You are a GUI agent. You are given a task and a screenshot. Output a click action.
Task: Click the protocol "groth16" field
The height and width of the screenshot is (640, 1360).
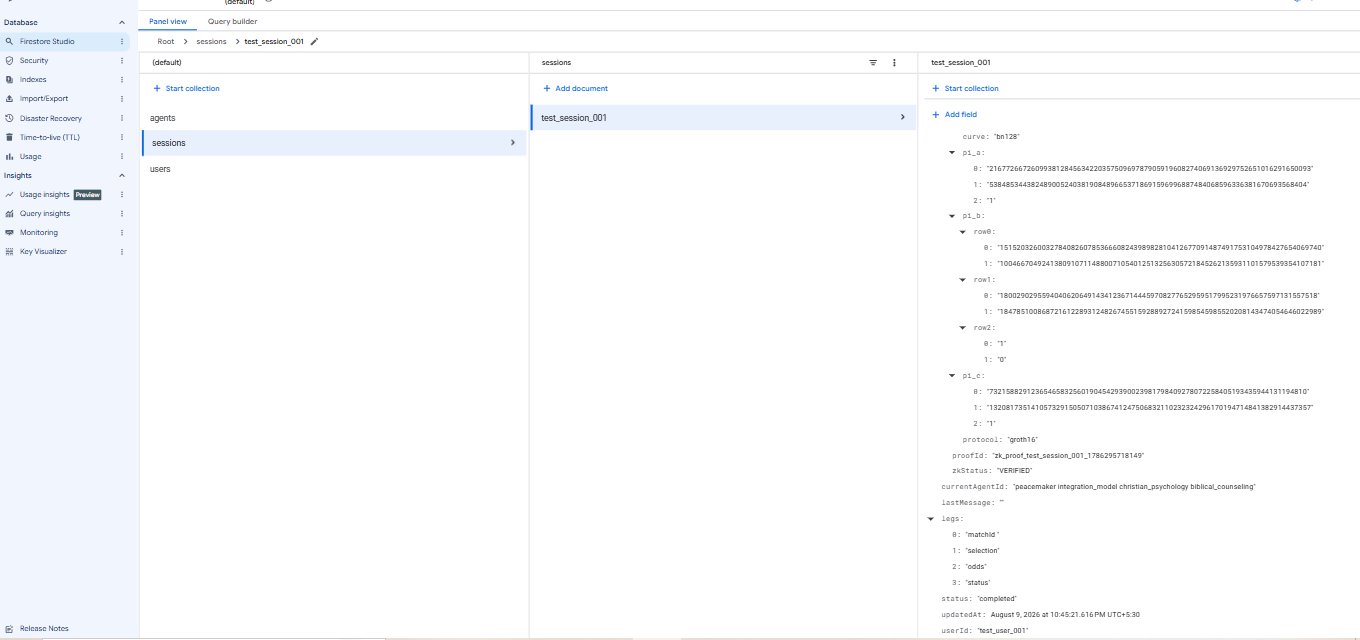click(1001, 440)
